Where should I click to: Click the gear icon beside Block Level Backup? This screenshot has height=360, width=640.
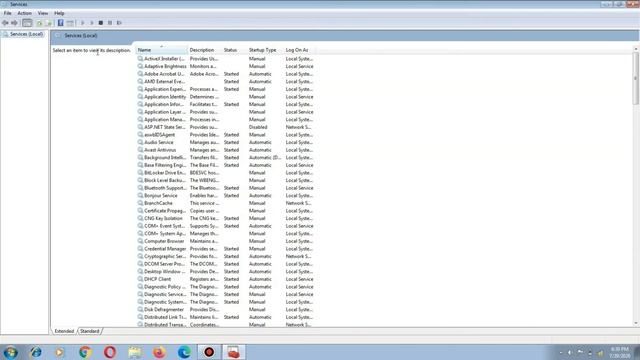pyautogui.click(x=140, y=180)
